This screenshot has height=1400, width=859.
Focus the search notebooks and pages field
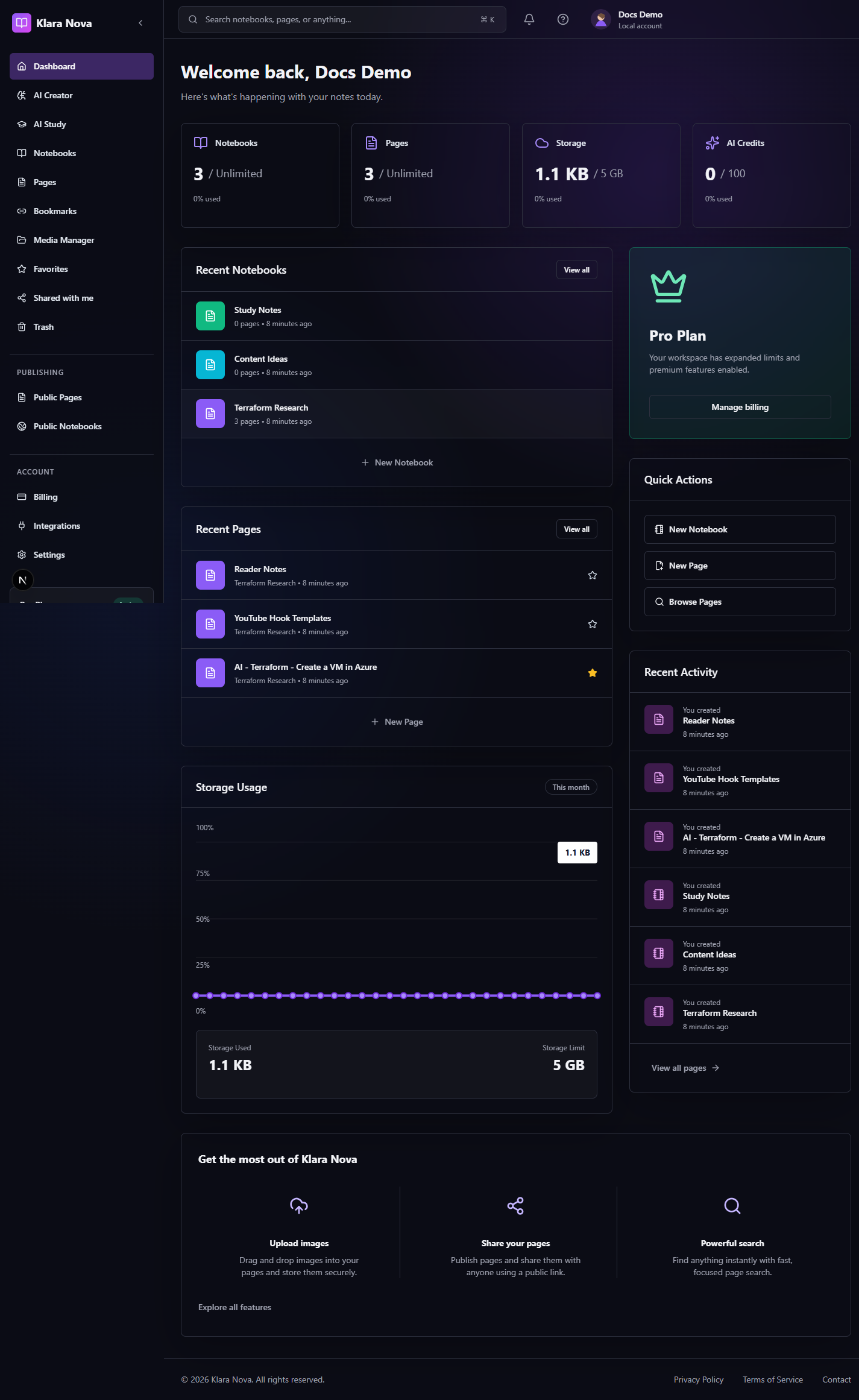click(x=342, y=19)
